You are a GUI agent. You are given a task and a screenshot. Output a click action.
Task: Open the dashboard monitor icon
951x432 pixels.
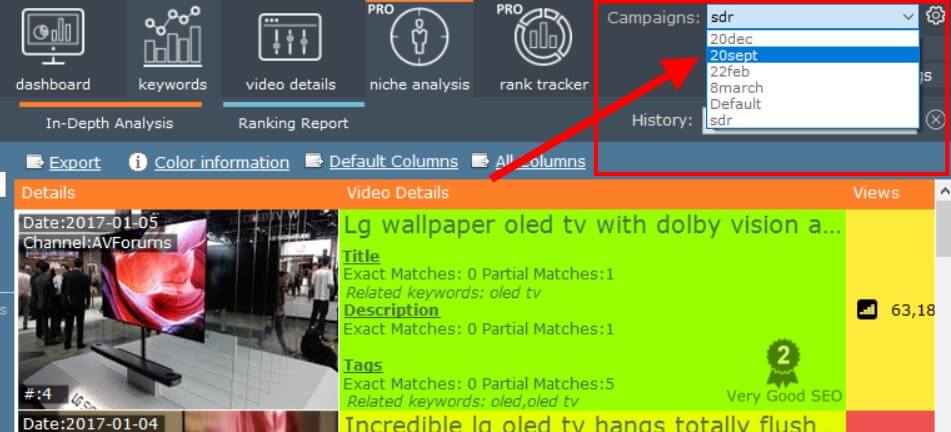click(53, 36)
